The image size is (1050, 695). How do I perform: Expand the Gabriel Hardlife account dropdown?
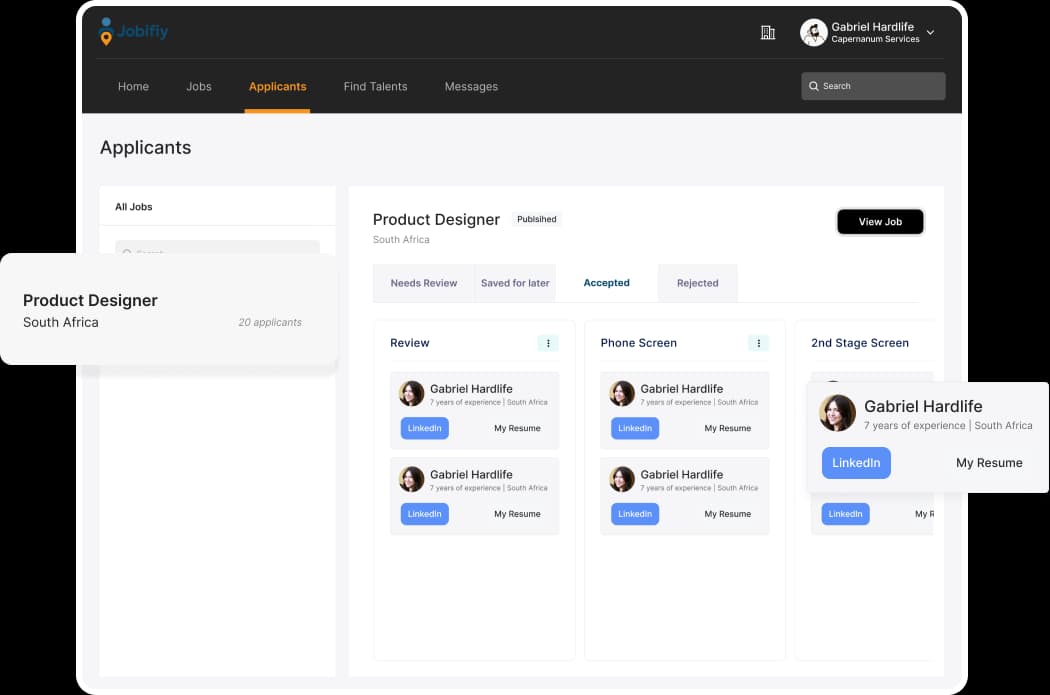[x=931, y=31]
